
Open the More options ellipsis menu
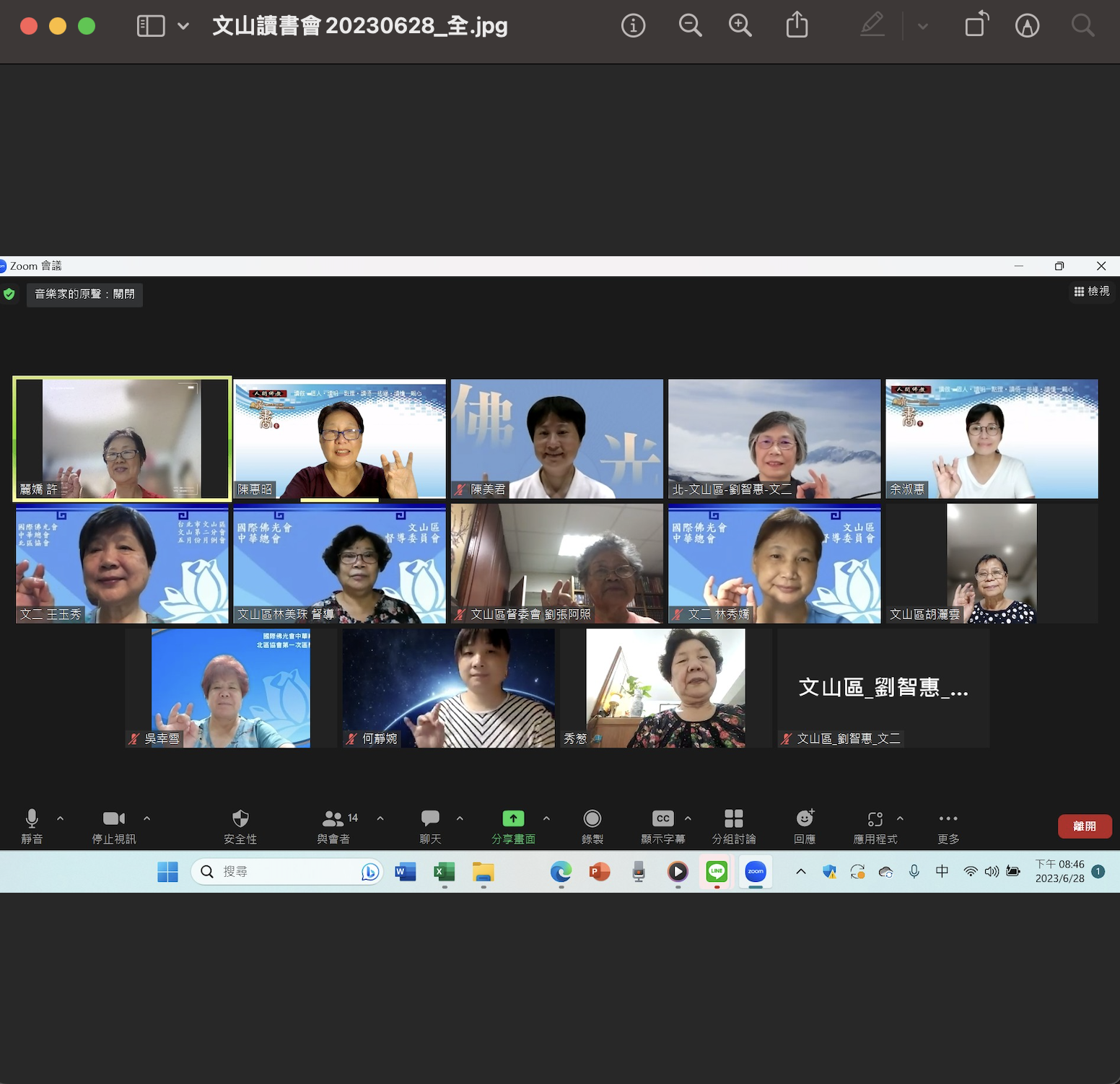click(x=948, y=818)
